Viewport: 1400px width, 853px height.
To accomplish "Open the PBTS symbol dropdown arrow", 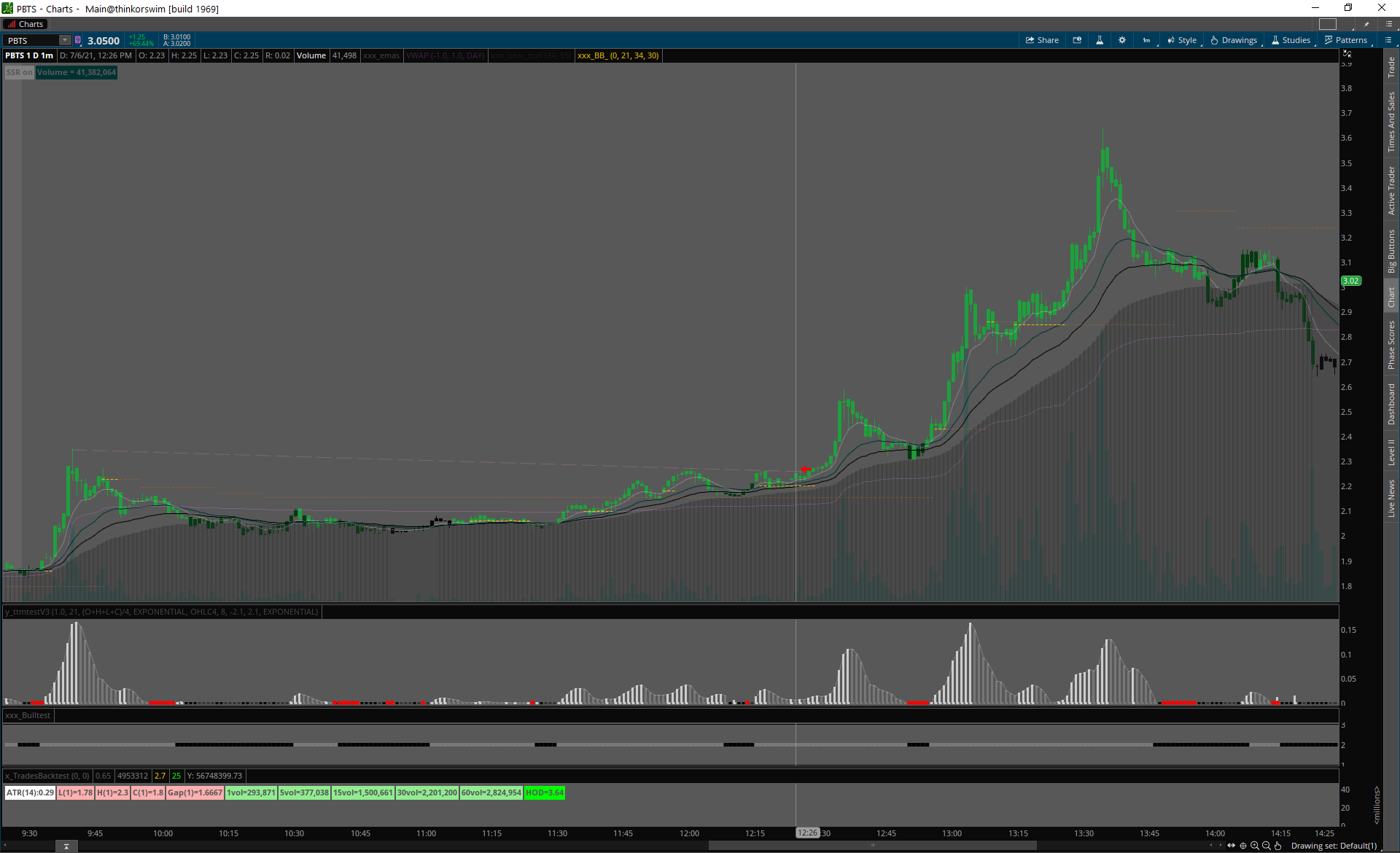I will (x=65, y=40).
